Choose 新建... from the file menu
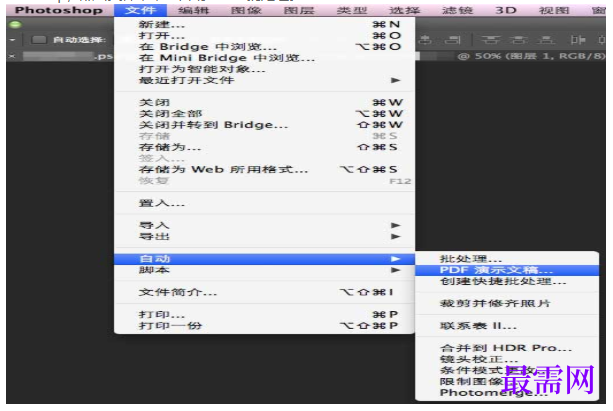 click(x=264, y=25)
